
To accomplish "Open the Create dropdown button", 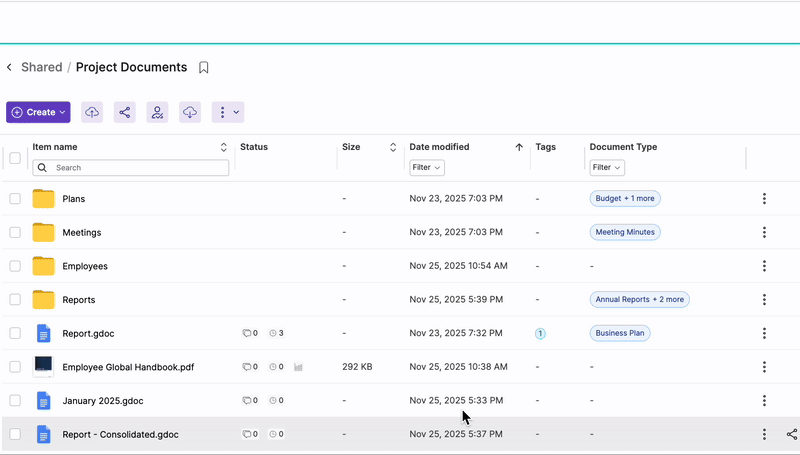I will click(x=38, y=113).
